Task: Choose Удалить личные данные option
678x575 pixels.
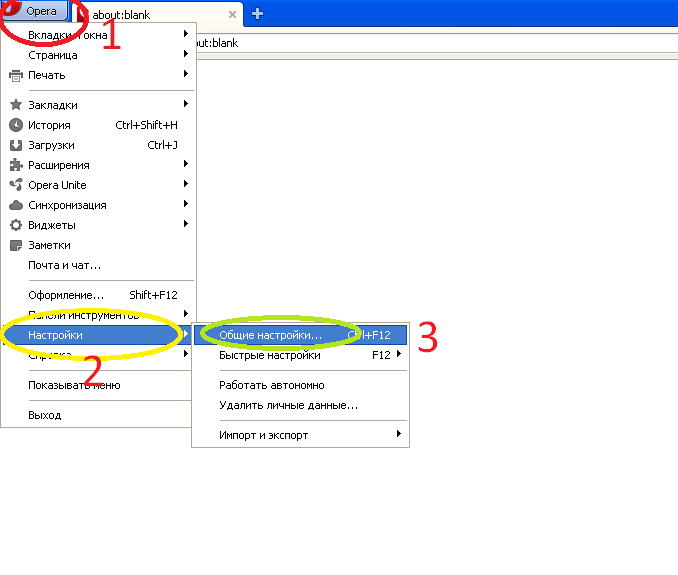Action: click(x=288, y=405)
